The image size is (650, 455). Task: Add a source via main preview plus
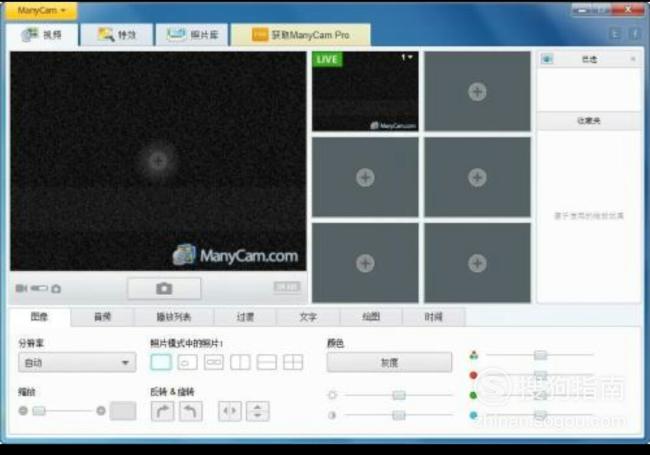158,161
